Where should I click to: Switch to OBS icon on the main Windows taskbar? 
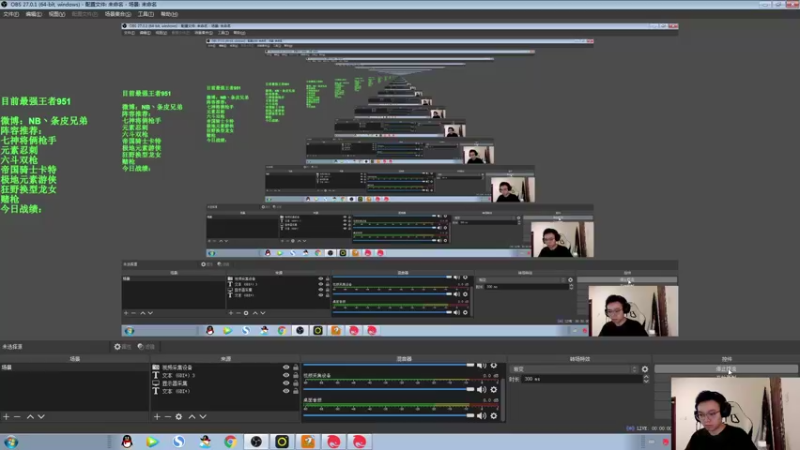coord(256,442)
